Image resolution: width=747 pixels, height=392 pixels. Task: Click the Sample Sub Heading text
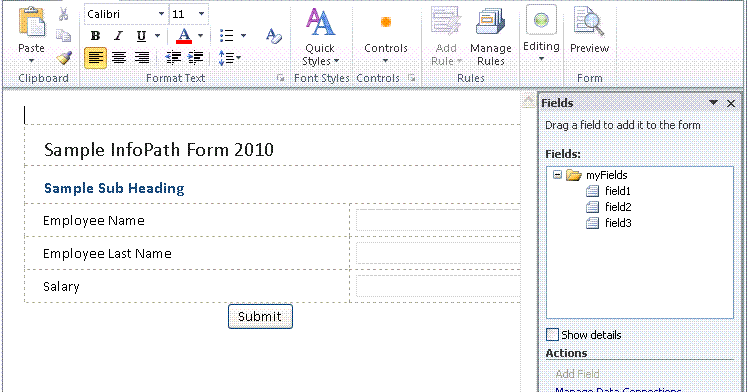click(x=114, y=188)
